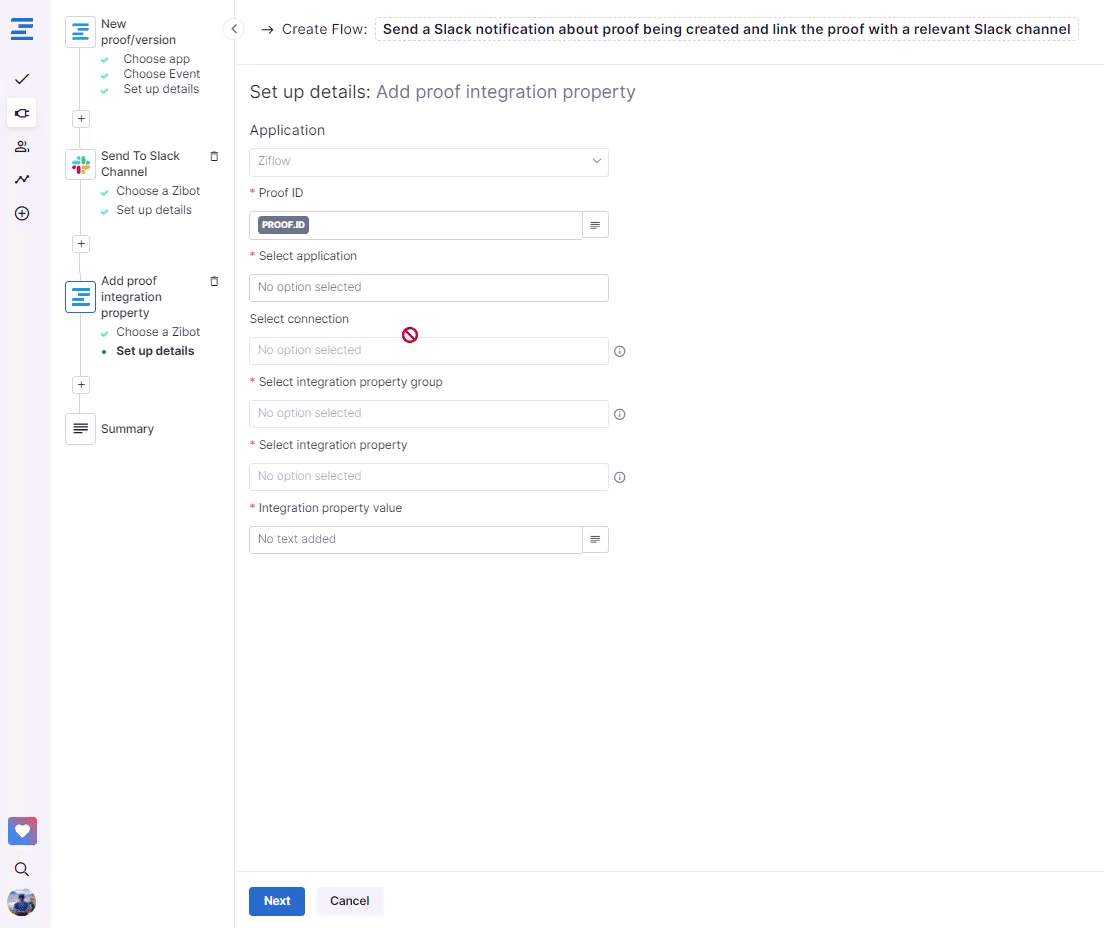
Task: Go to the Summary step
Action: [x=127, y=429]
